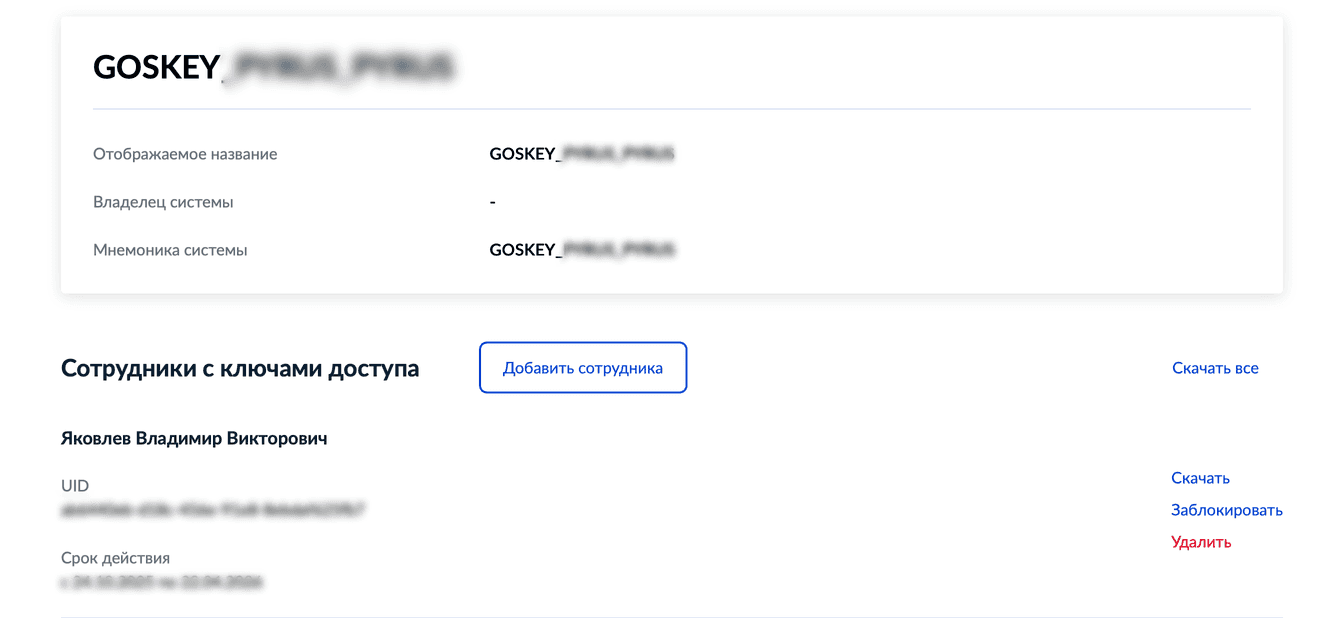Click the divider line under the GOSKEY title
The width and height of the screenshot is (1321, 618).
(x=671, y=108)
